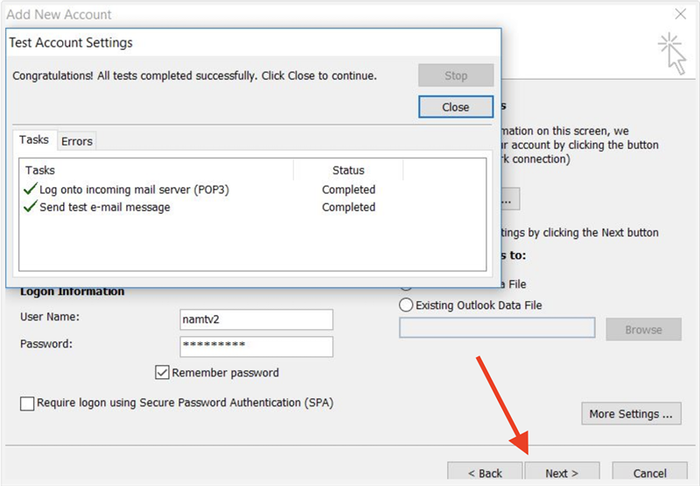Click the User Name input field
This screenshot has width=700, height=486.
[256, 320]
